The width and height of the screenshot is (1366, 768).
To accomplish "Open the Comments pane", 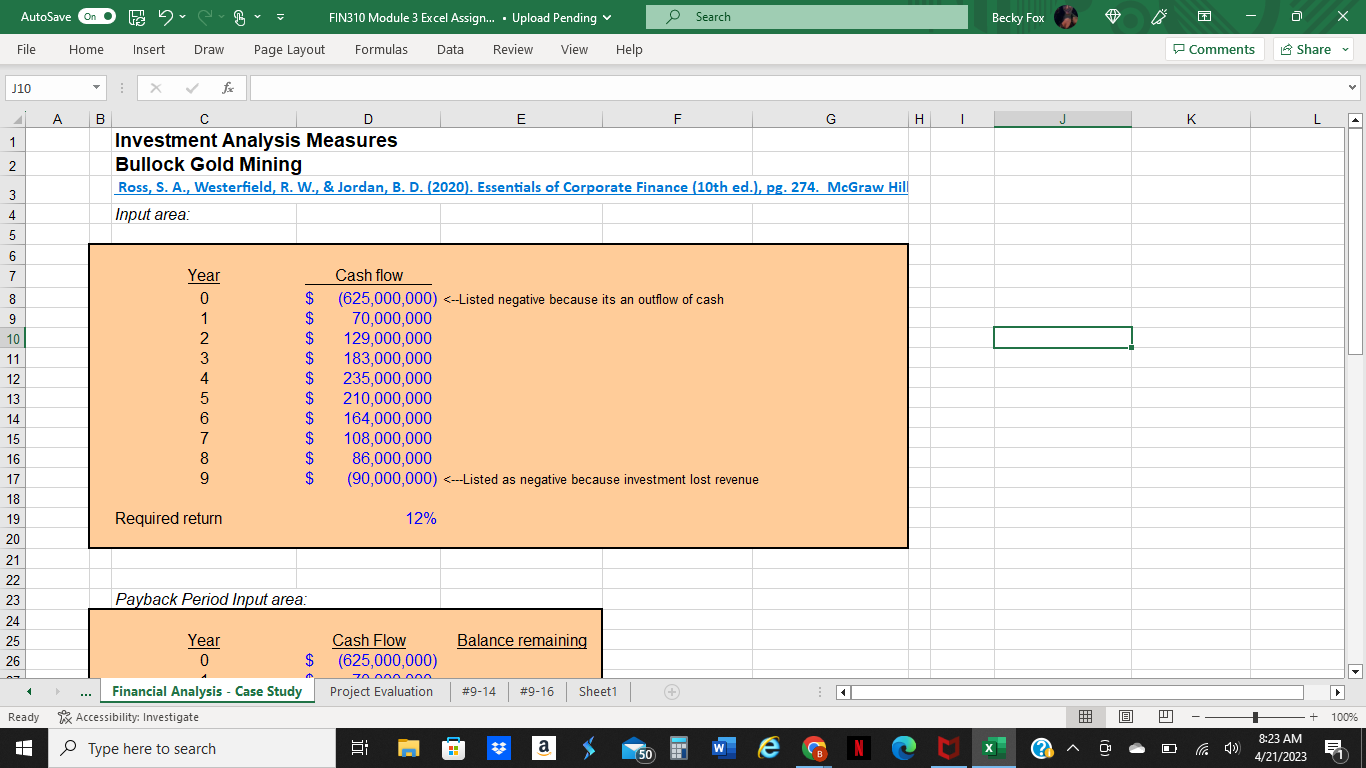I will click(x=1213, y=49).
